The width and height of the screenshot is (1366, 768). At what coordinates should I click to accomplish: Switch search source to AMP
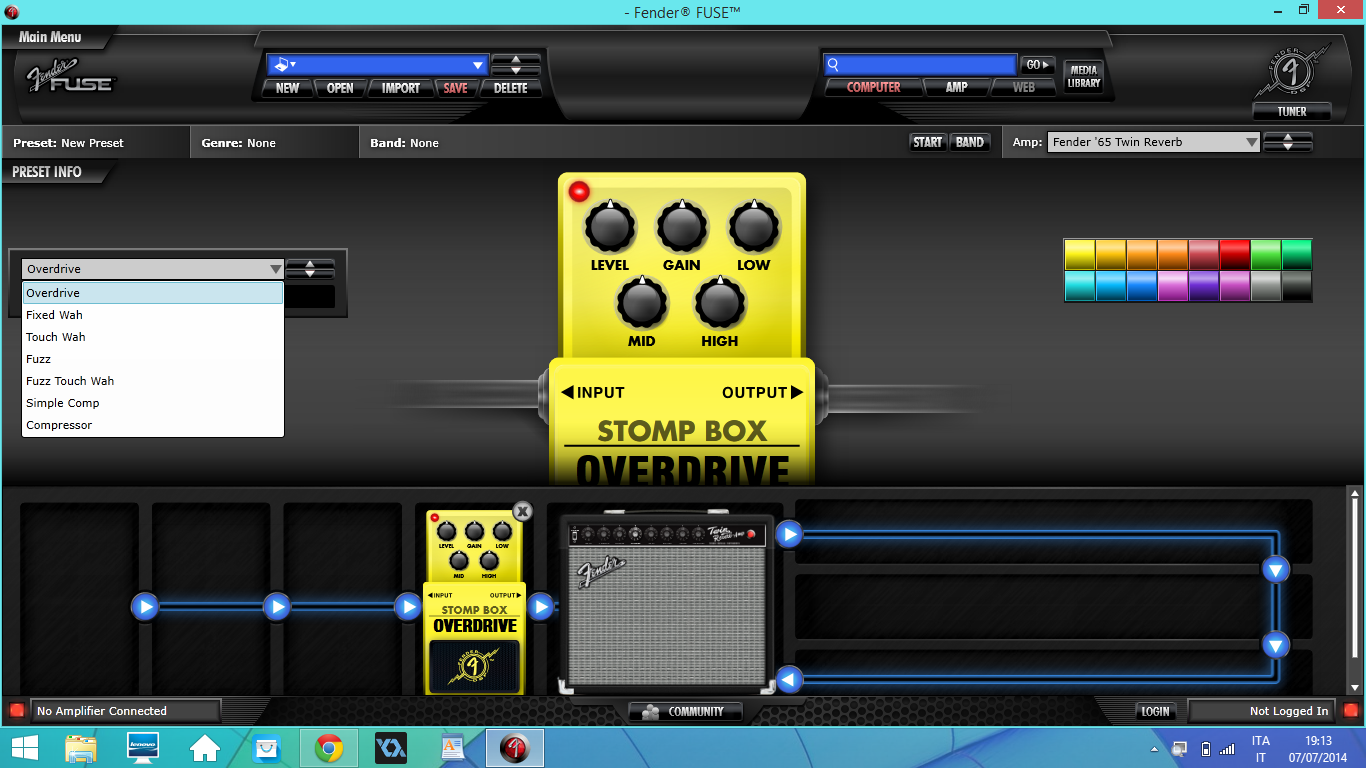[x=957, y=88]
